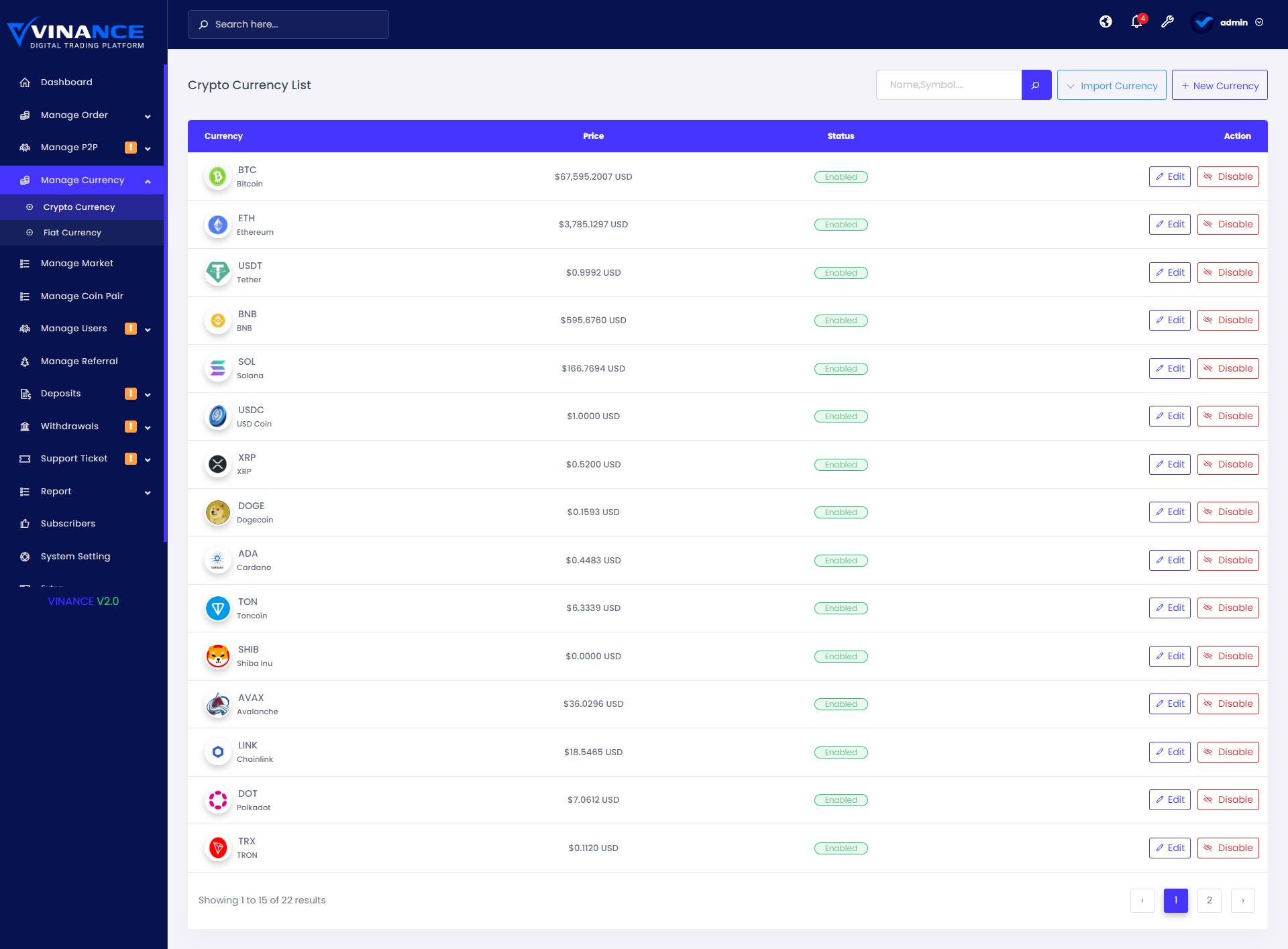Click the Polkadot coin logo
1288x949 pixels.
pos(217,800)
